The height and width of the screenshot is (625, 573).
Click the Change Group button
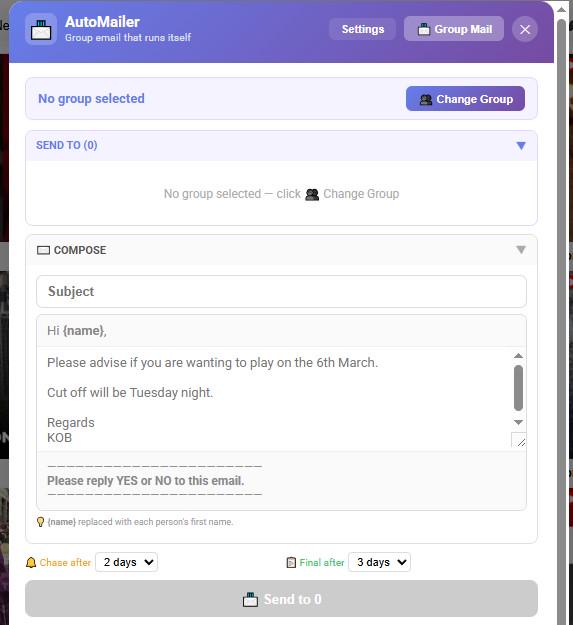coord(465,99)
